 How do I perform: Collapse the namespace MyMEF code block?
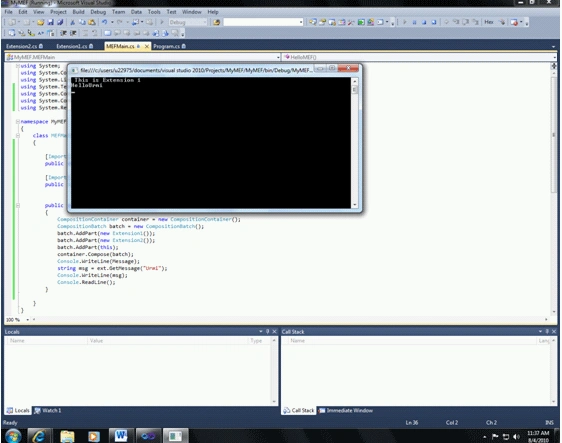pyautogui.click(x=17, y=122)
